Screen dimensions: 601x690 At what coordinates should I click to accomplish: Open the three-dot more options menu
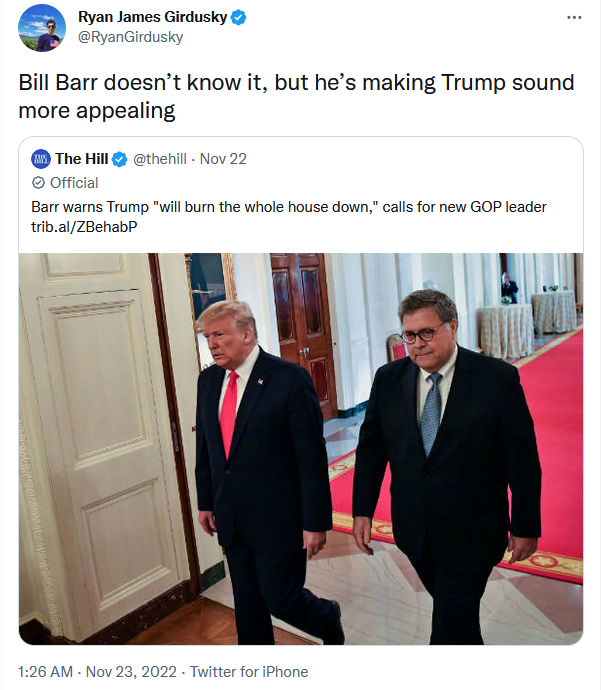click(x=574, y=18)
